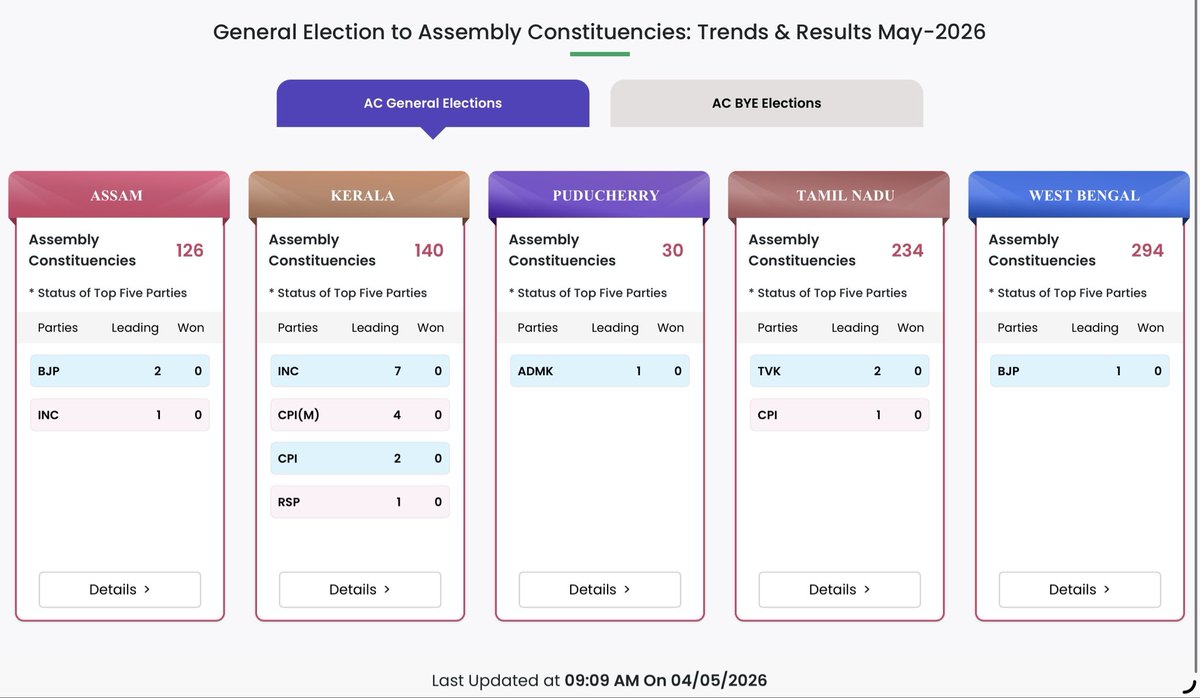Select the PUDUCHERRY card header
The height and width of the screenshot is (698, 1200).
pyautogui.click(x=599, y=195)
